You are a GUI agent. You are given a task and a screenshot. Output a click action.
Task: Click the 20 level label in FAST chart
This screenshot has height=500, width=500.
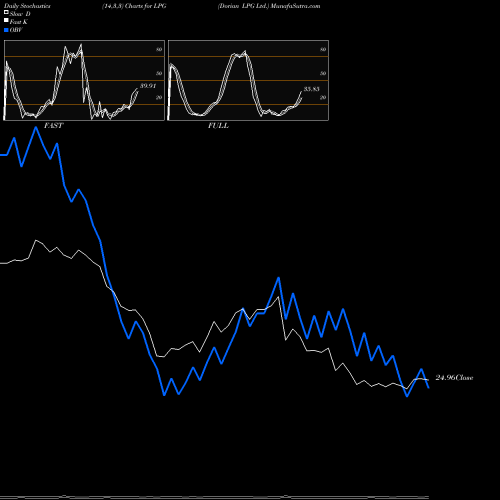click(x=159, y=97)
